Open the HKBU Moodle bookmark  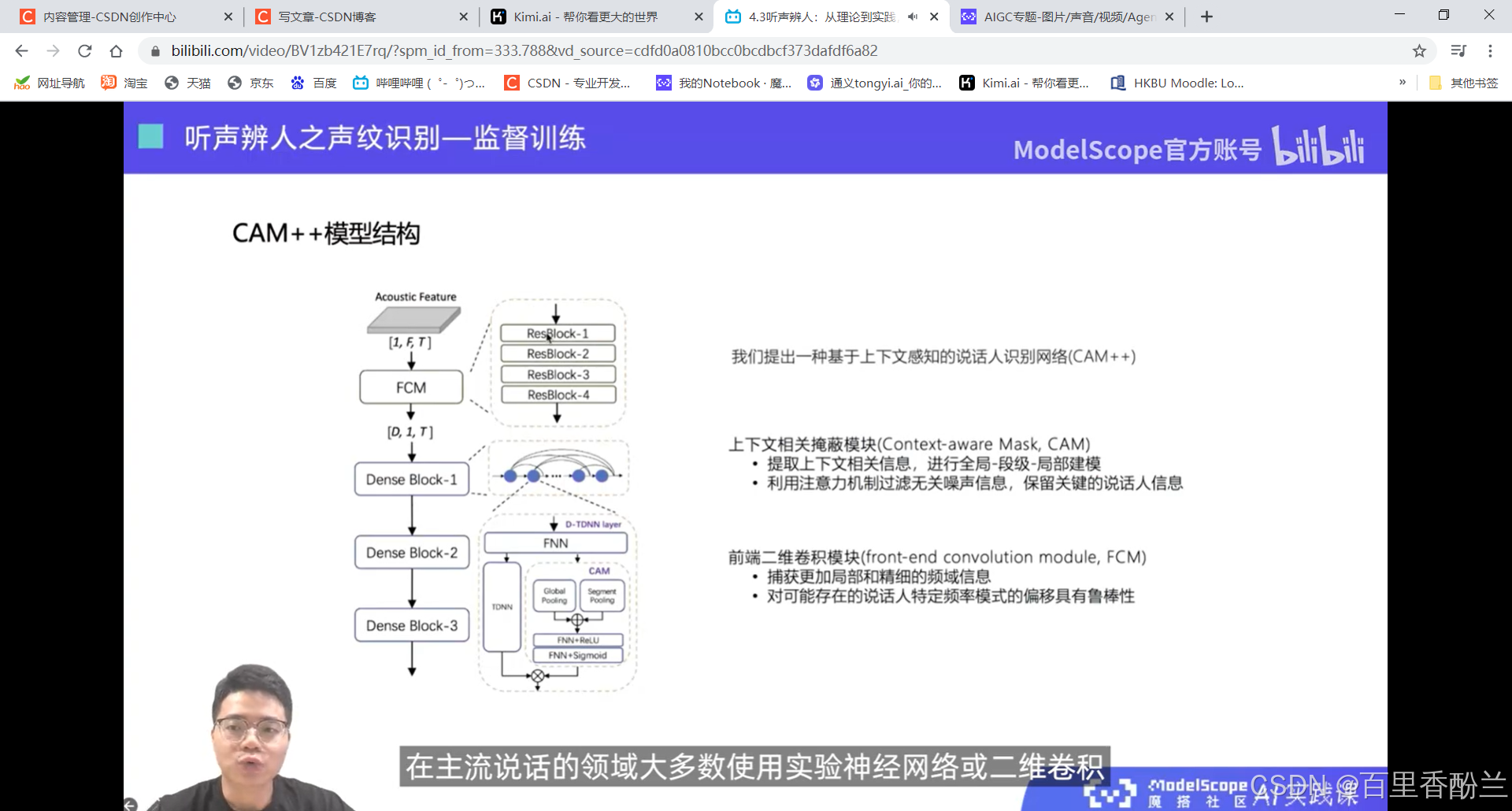point(1177,83)
